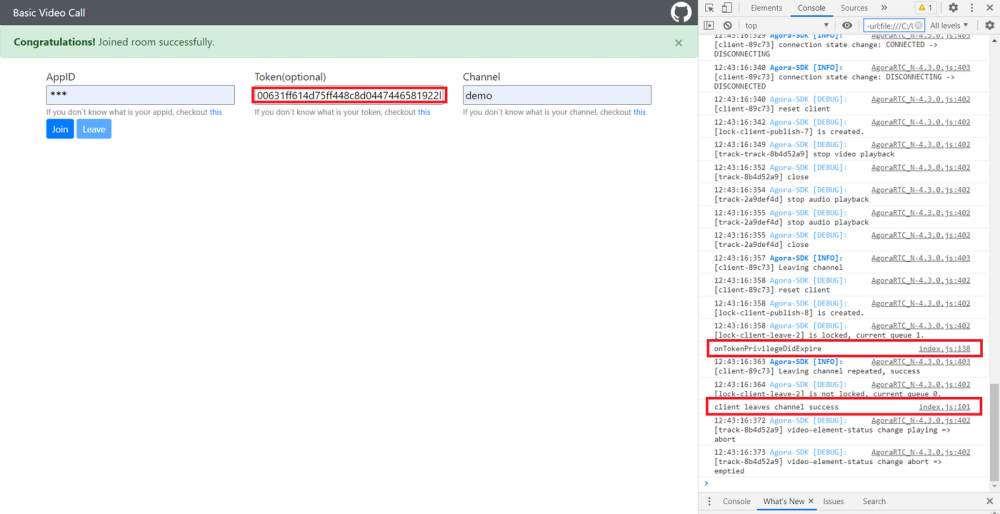Open console settings gear

989,26
